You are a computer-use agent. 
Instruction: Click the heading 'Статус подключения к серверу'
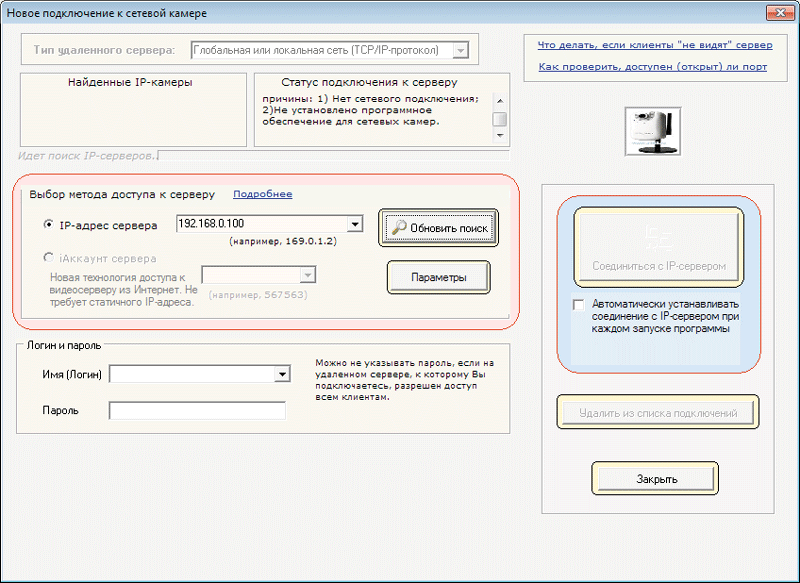(369, 82)
